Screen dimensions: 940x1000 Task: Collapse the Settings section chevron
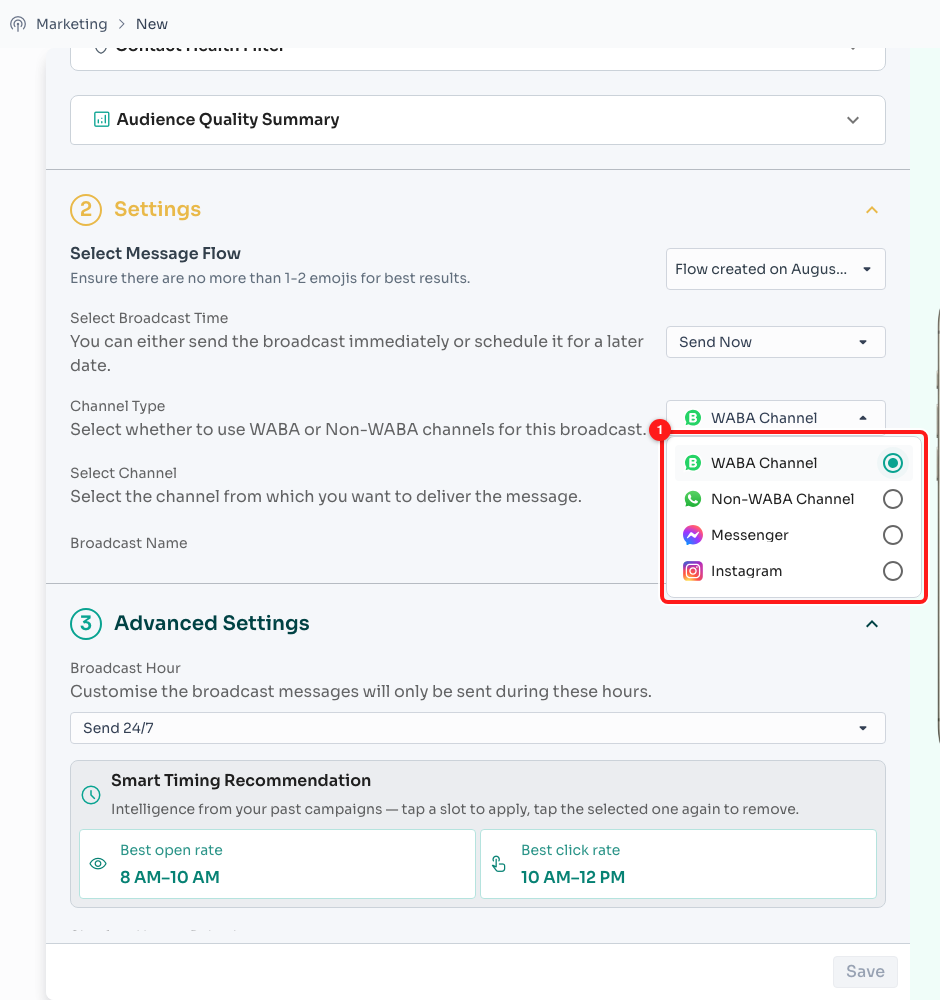click(x=872, y=210)
